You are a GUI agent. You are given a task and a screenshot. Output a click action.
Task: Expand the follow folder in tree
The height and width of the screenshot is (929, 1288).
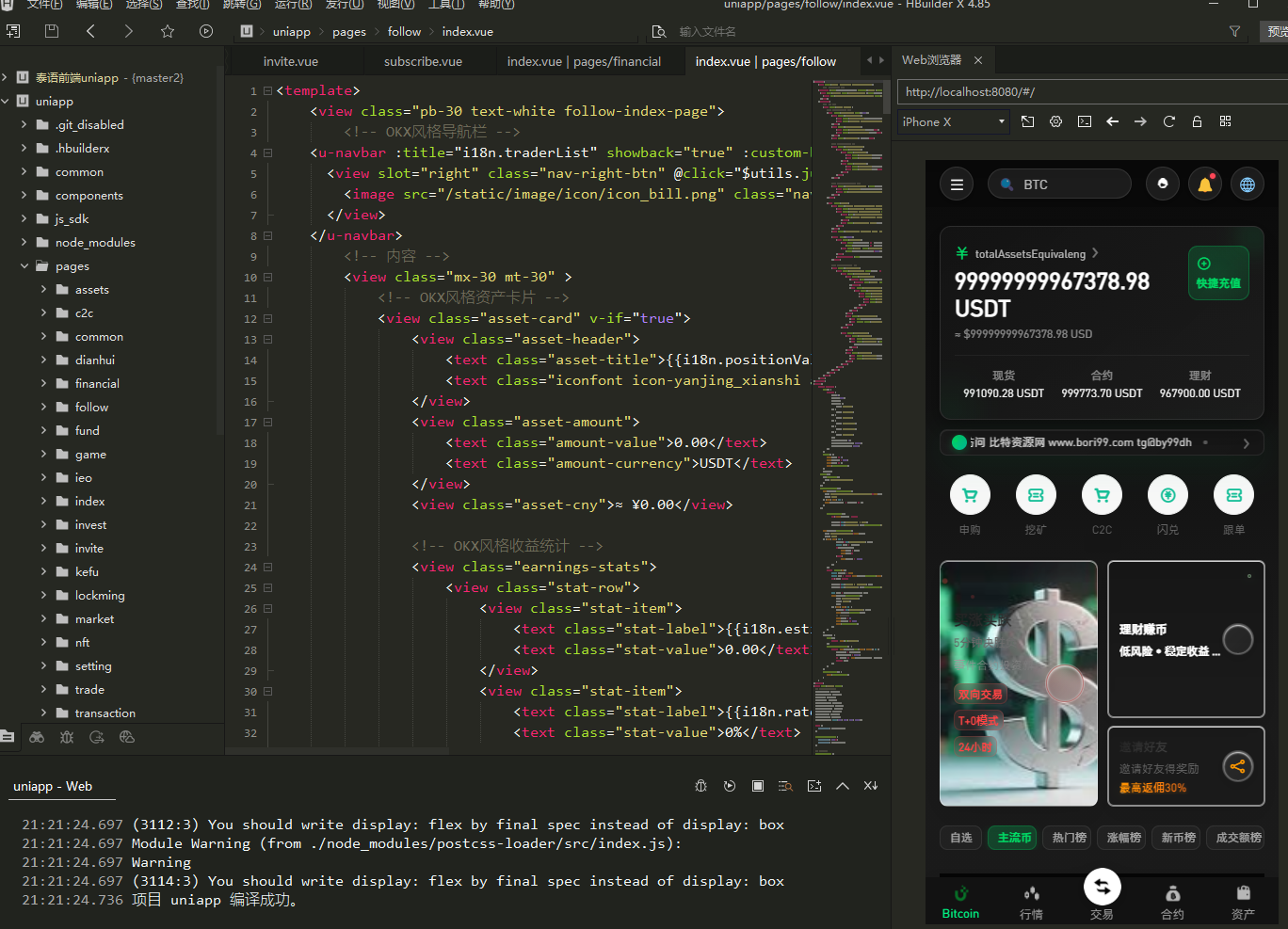[x=43, y=407]
